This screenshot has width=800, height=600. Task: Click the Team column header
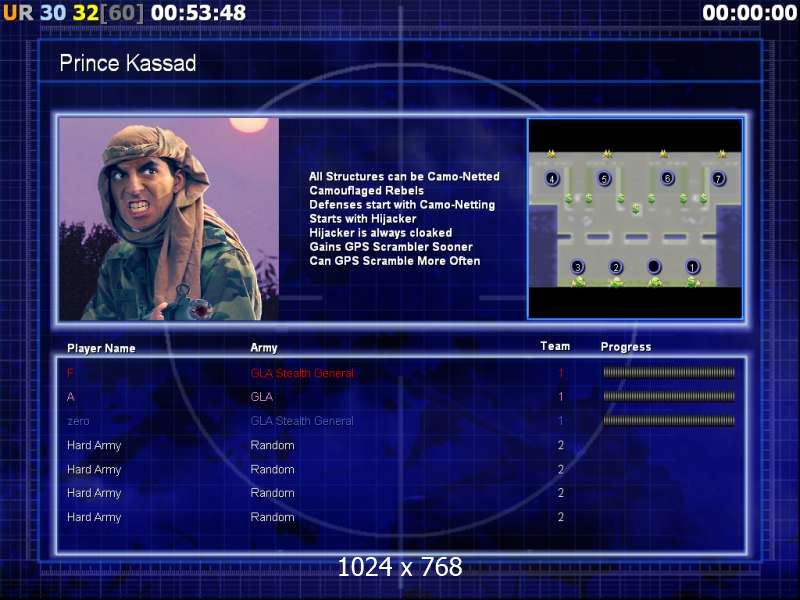pos(555,346)
